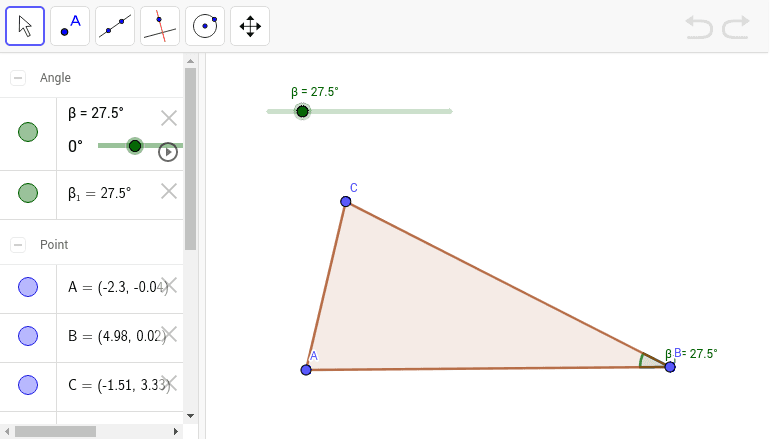Toggle visibility of angle β
The height and width of the screenshot is (441, 770).
[x=28, y=132]
